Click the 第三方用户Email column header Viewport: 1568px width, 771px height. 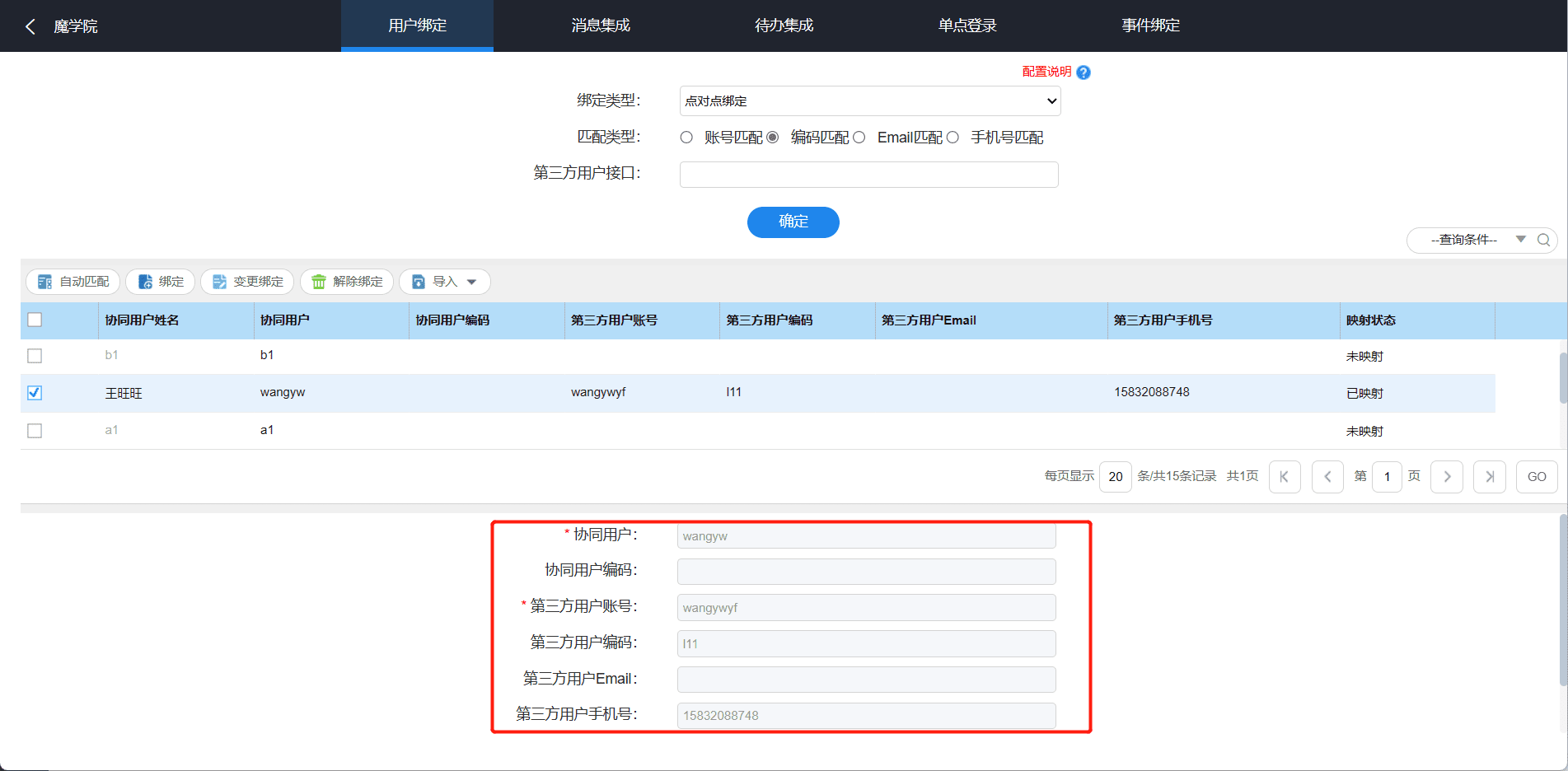click(991, 320)
